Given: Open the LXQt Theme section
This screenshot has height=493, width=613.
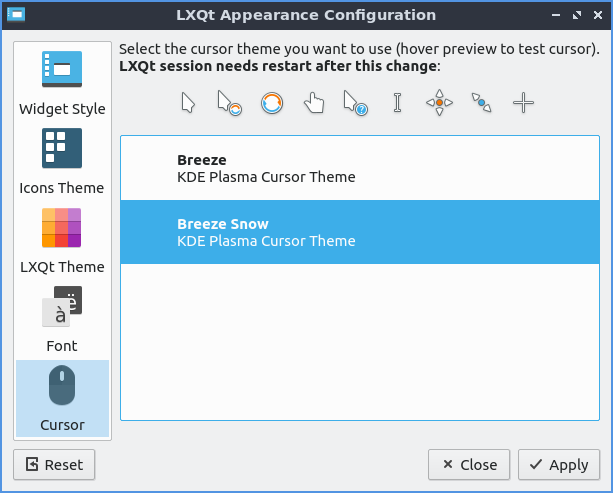Looking at the screenshot, I should 62,241.
